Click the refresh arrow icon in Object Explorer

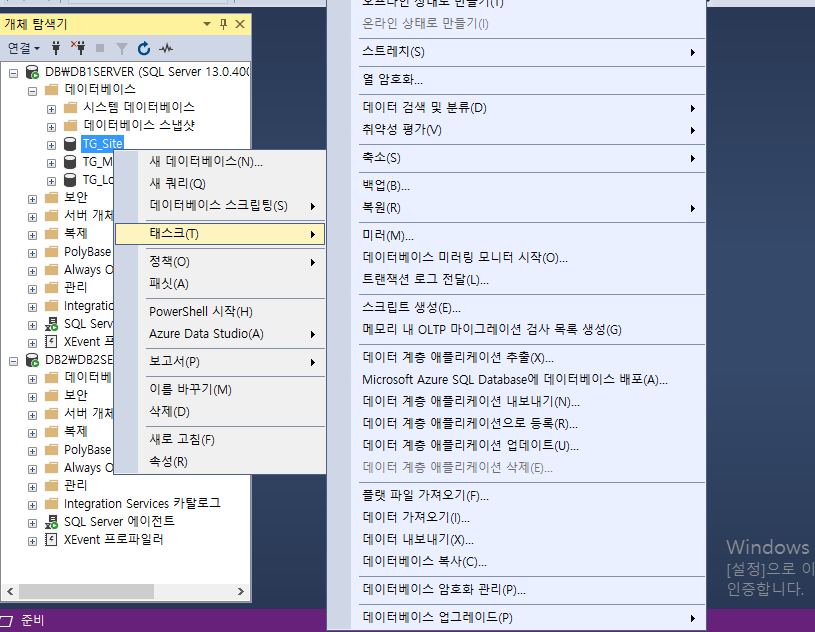tap(144, 48)
